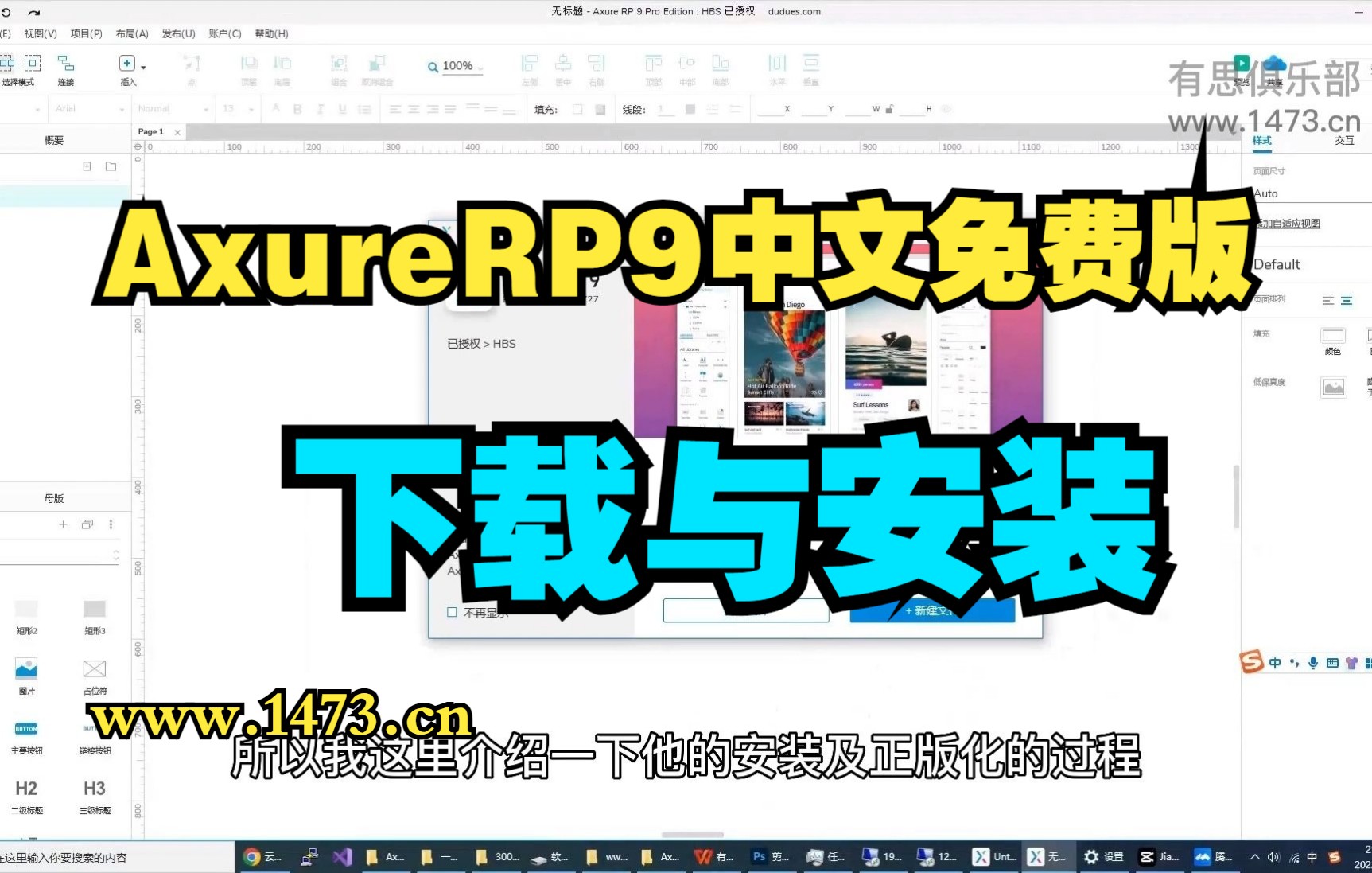Click the align 居中 icon

(563, 64)
